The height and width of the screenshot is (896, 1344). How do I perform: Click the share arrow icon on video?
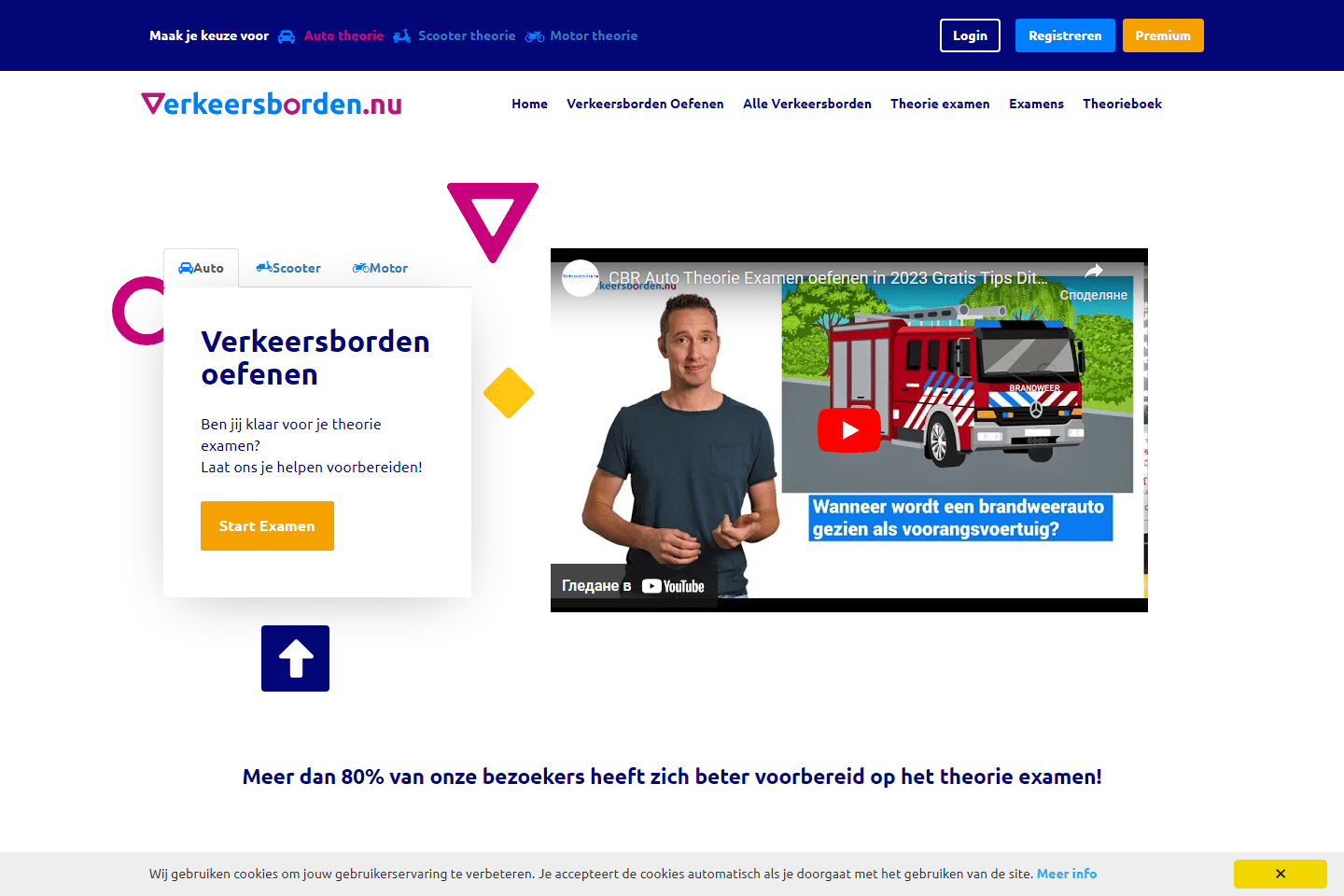tap(1093, 272)
